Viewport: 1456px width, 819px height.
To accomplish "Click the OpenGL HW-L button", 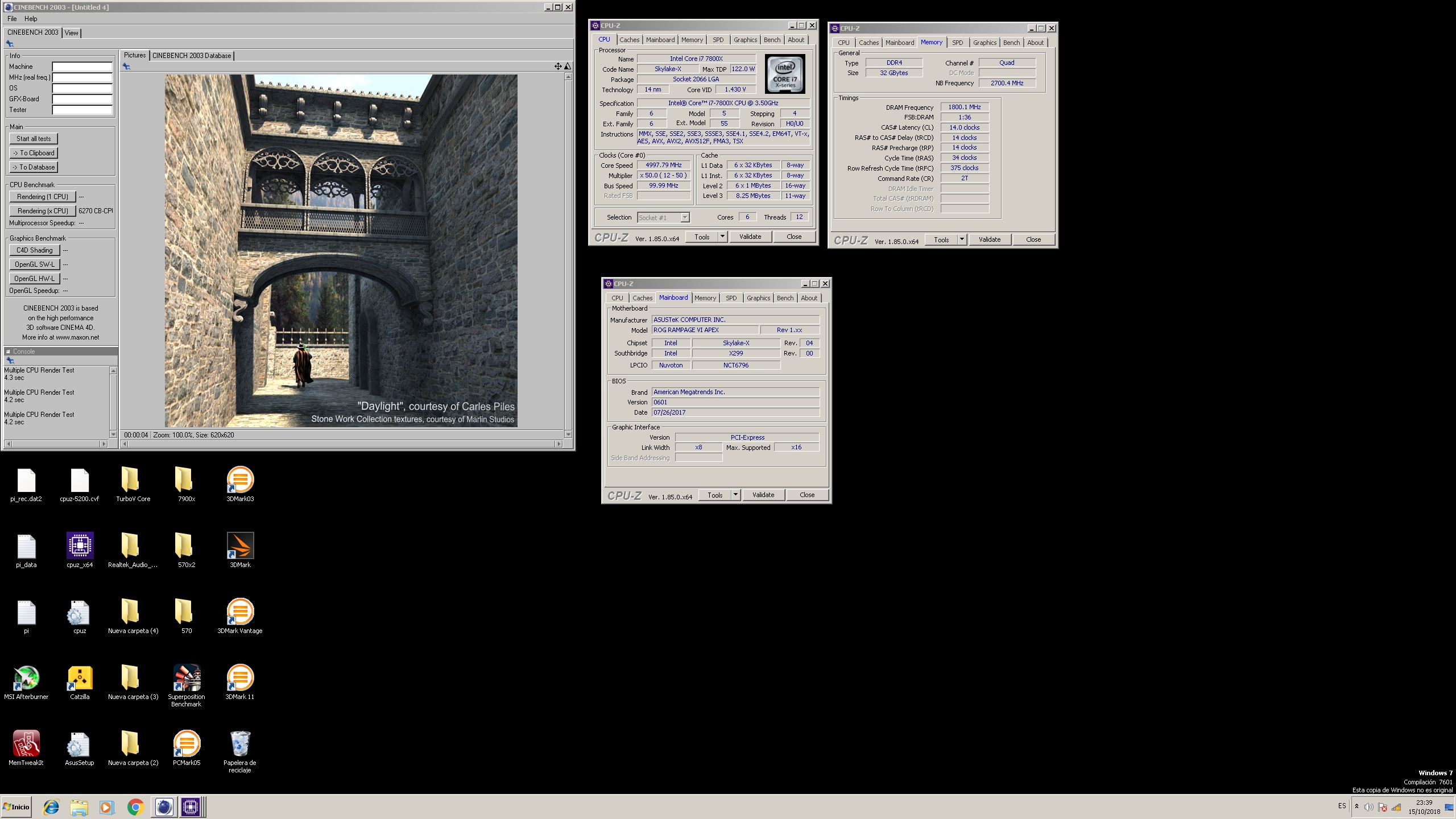I will click(35, 279).
